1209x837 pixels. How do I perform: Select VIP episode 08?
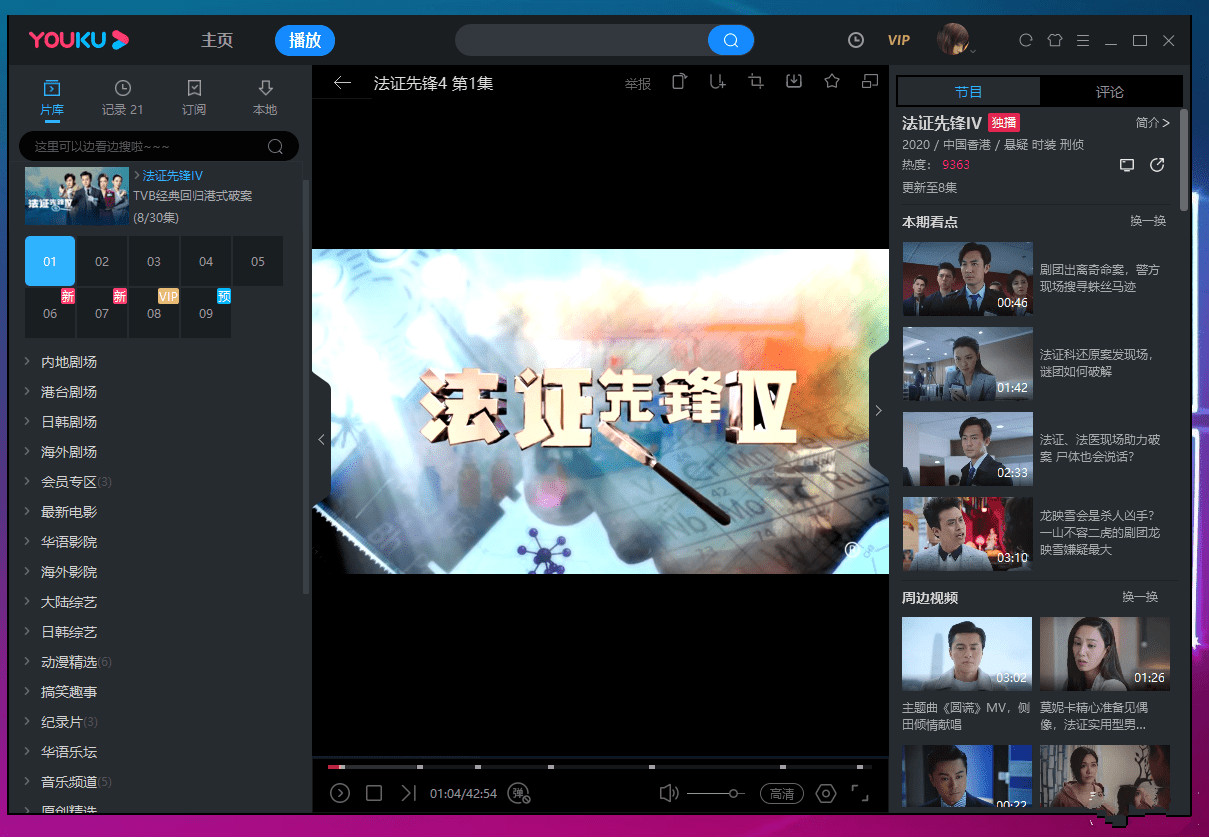154,313
